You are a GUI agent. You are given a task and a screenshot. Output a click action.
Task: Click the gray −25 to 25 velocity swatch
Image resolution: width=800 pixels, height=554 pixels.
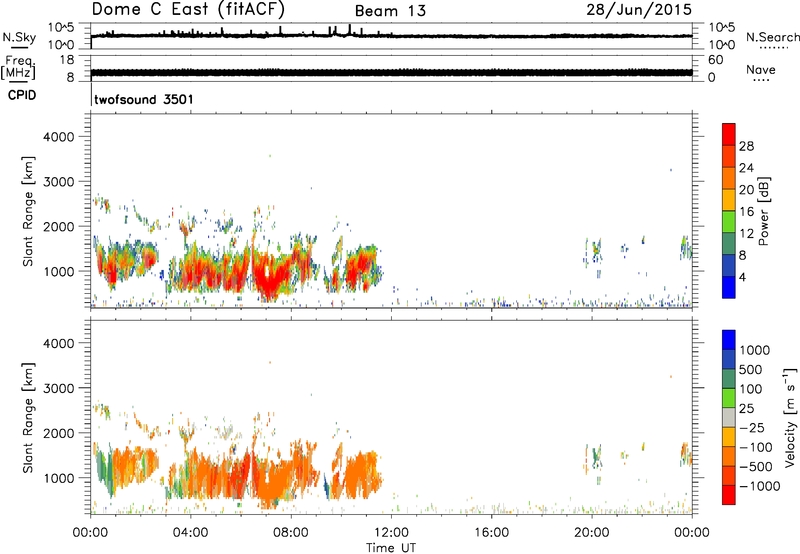[x=729, y=418]
